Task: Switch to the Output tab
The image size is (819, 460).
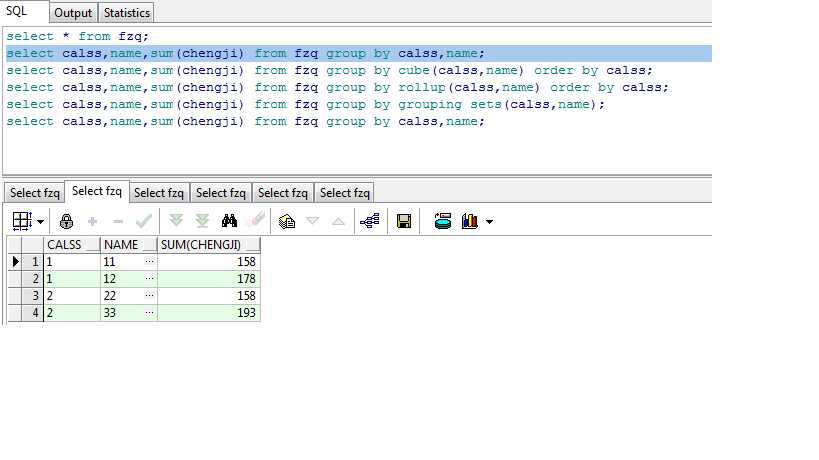Action: pos(73,13)
